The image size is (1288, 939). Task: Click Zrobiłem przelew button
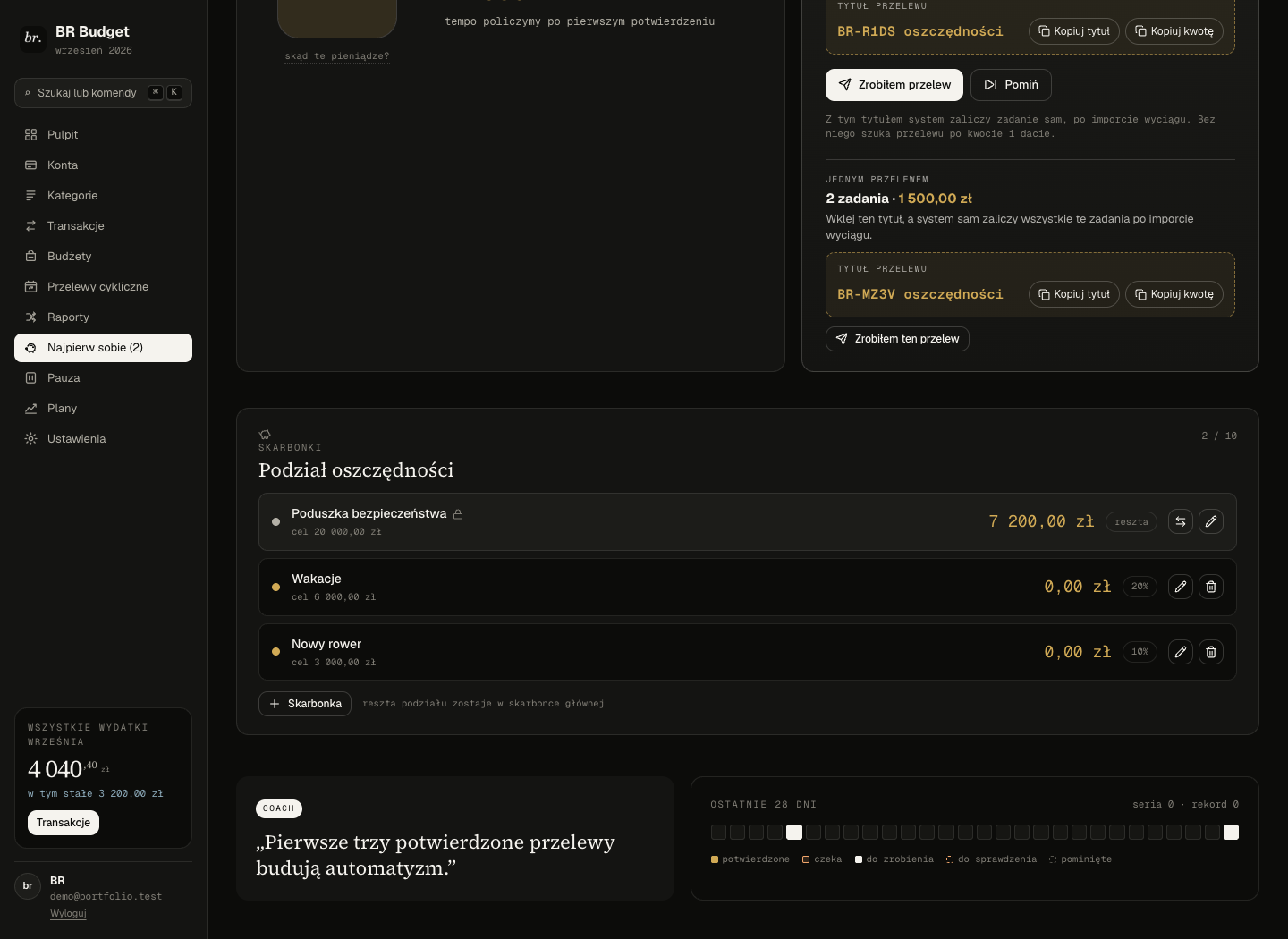[894, 85]
